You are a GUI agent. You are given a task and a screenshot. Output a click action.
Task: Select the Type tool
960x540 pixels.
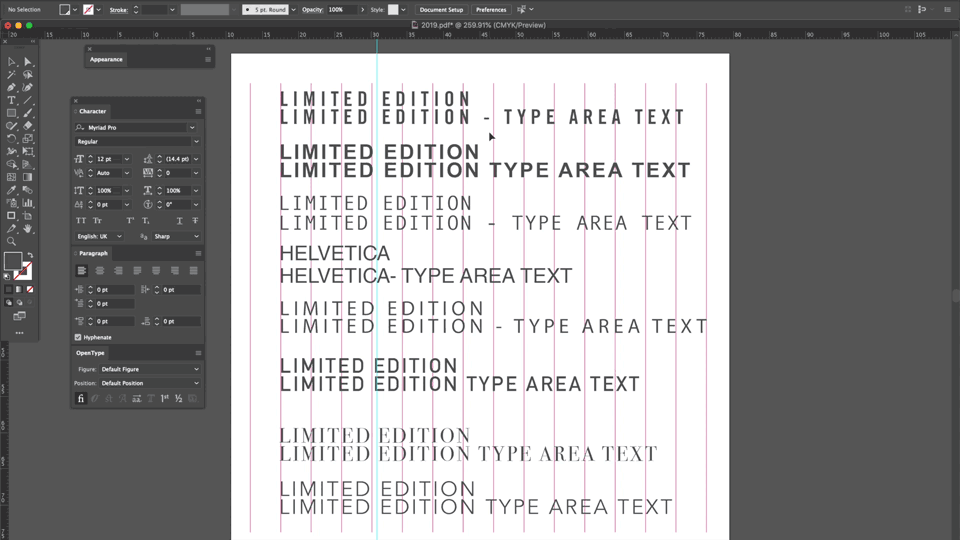click(x=11, y=100)
